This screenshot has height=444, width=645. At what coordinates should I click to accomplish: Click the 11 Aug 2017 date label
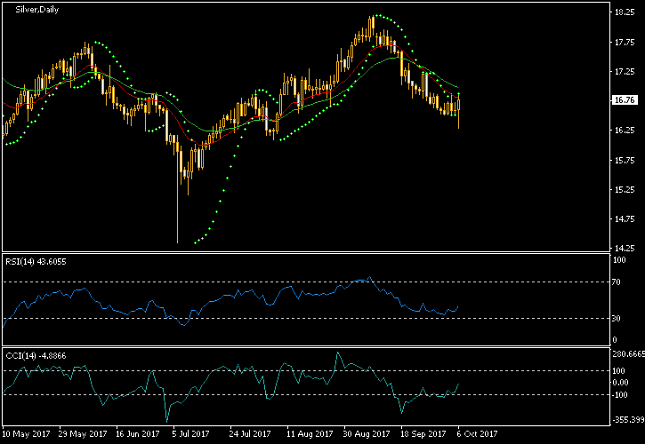coord(310,434)
